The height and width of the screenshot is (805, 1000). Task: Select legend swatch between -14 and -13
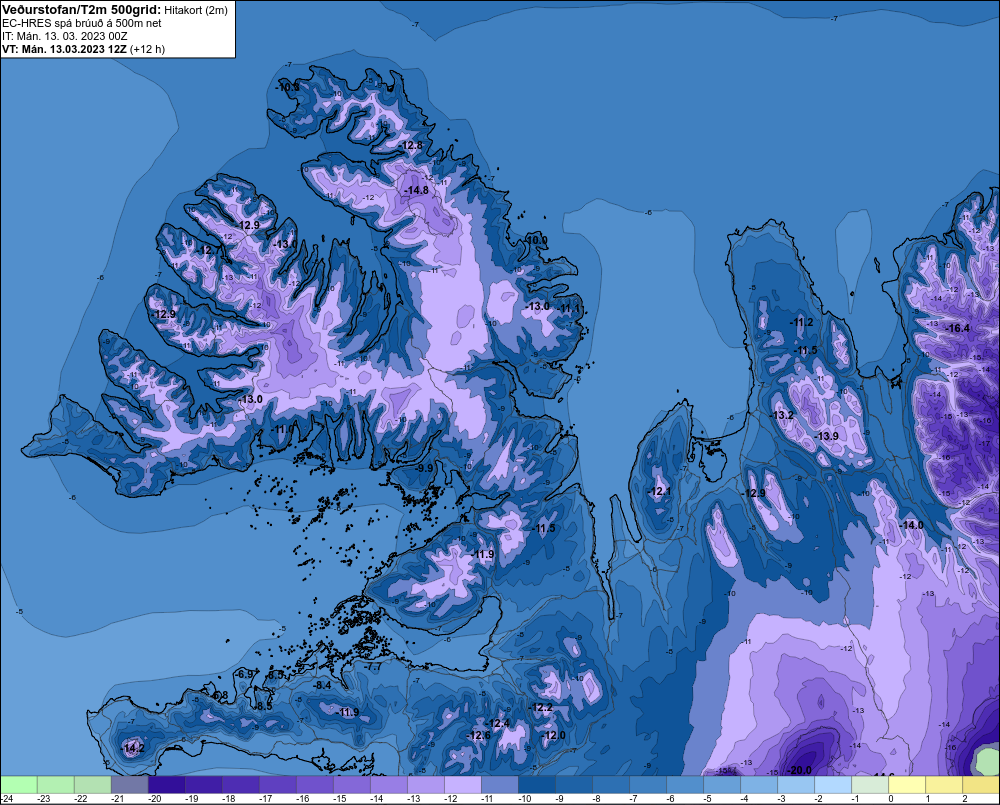tap(388, 784)
